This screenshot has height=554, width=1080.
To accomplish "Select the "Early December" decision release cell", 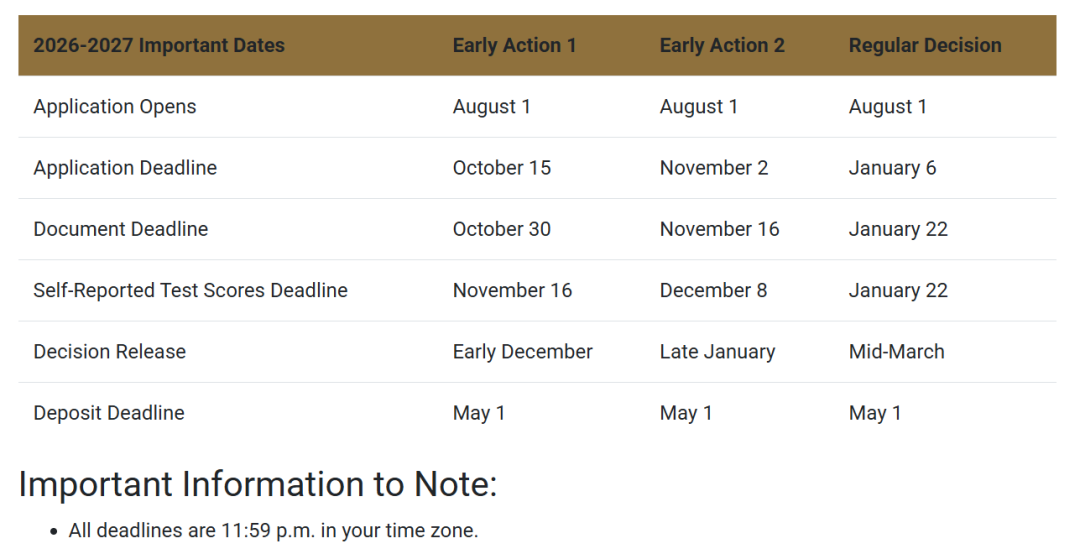I will 522,352.
